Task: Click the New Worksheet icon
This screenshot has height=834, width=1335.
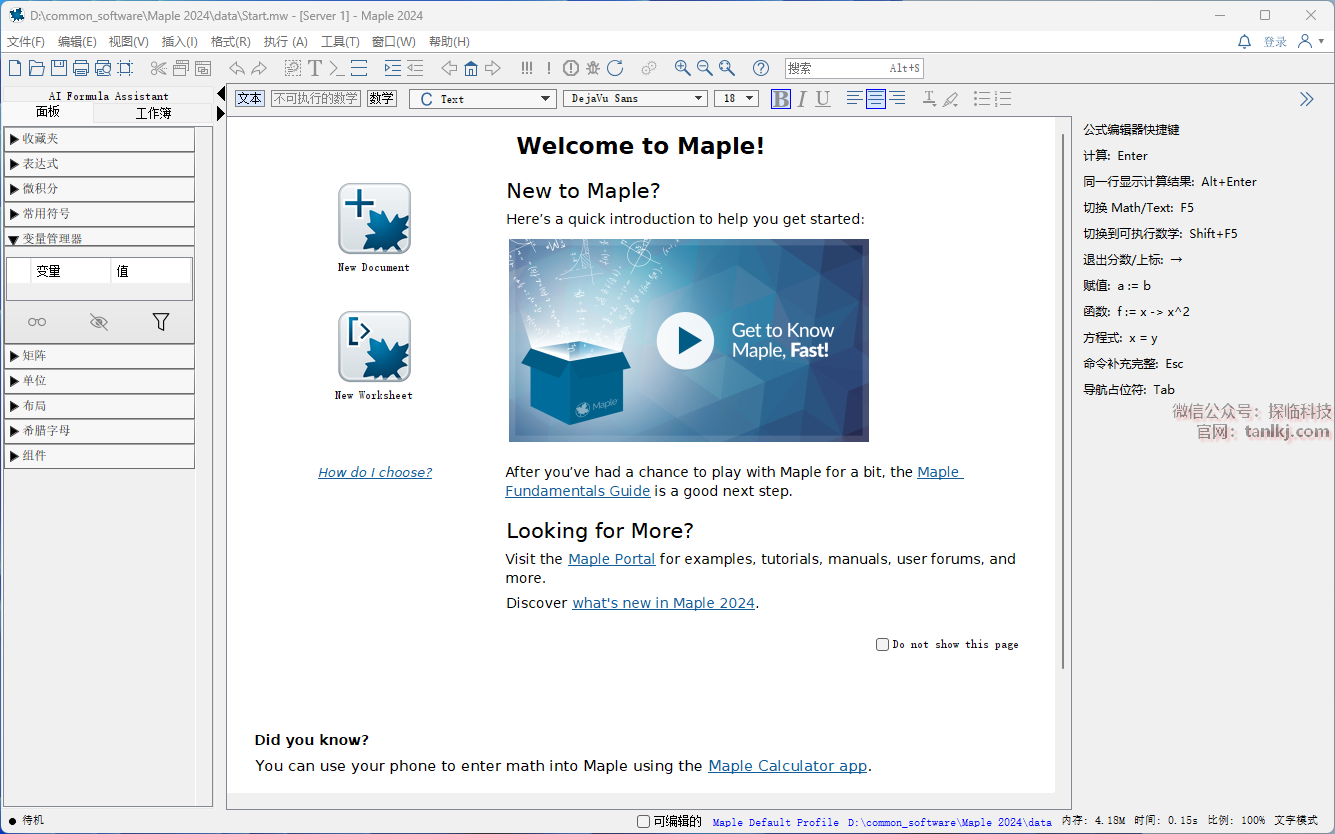Action: [x=374, y=347]
